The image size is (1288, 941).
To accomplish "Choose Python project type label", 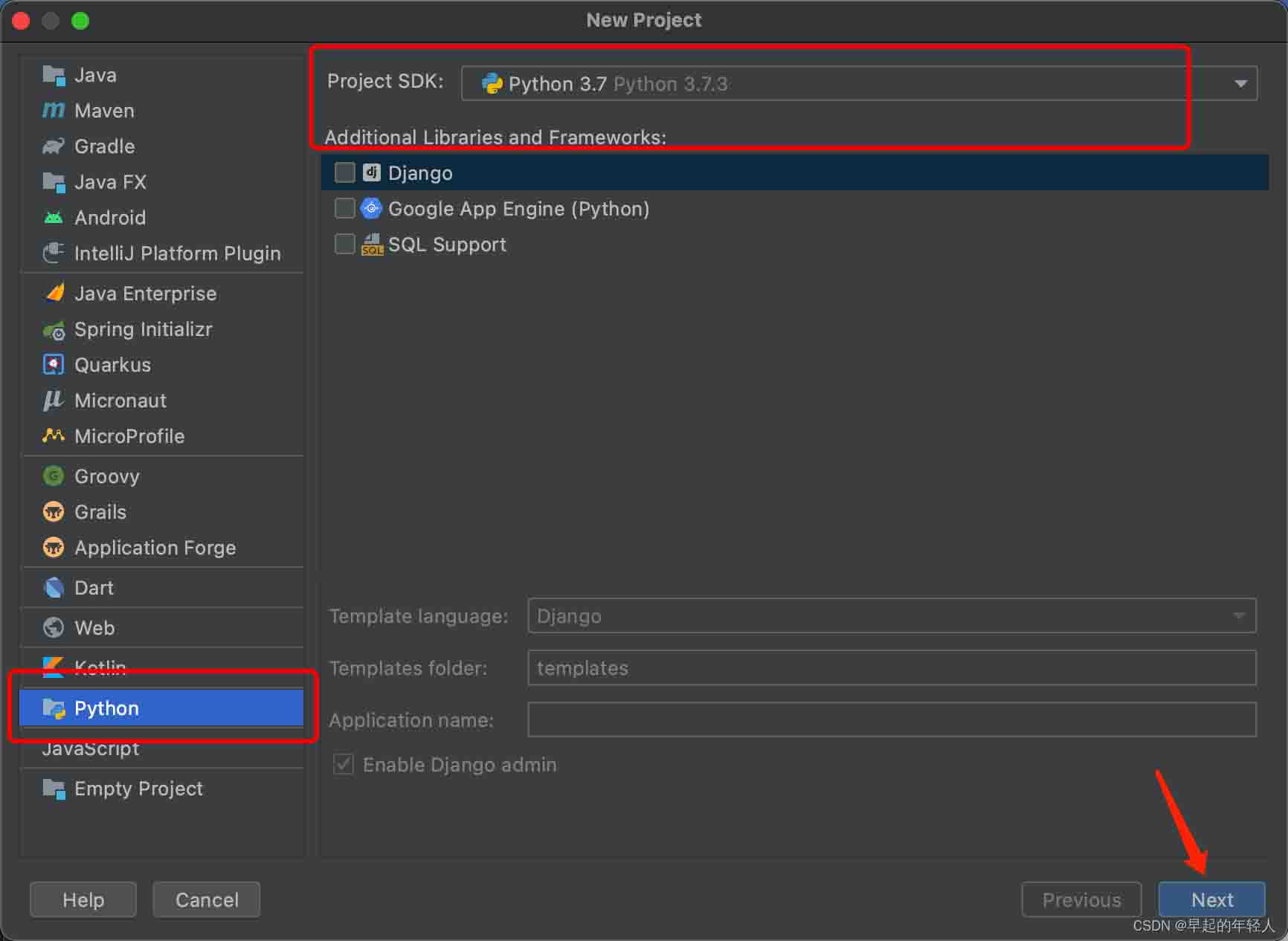I will (x=106, y=708).
